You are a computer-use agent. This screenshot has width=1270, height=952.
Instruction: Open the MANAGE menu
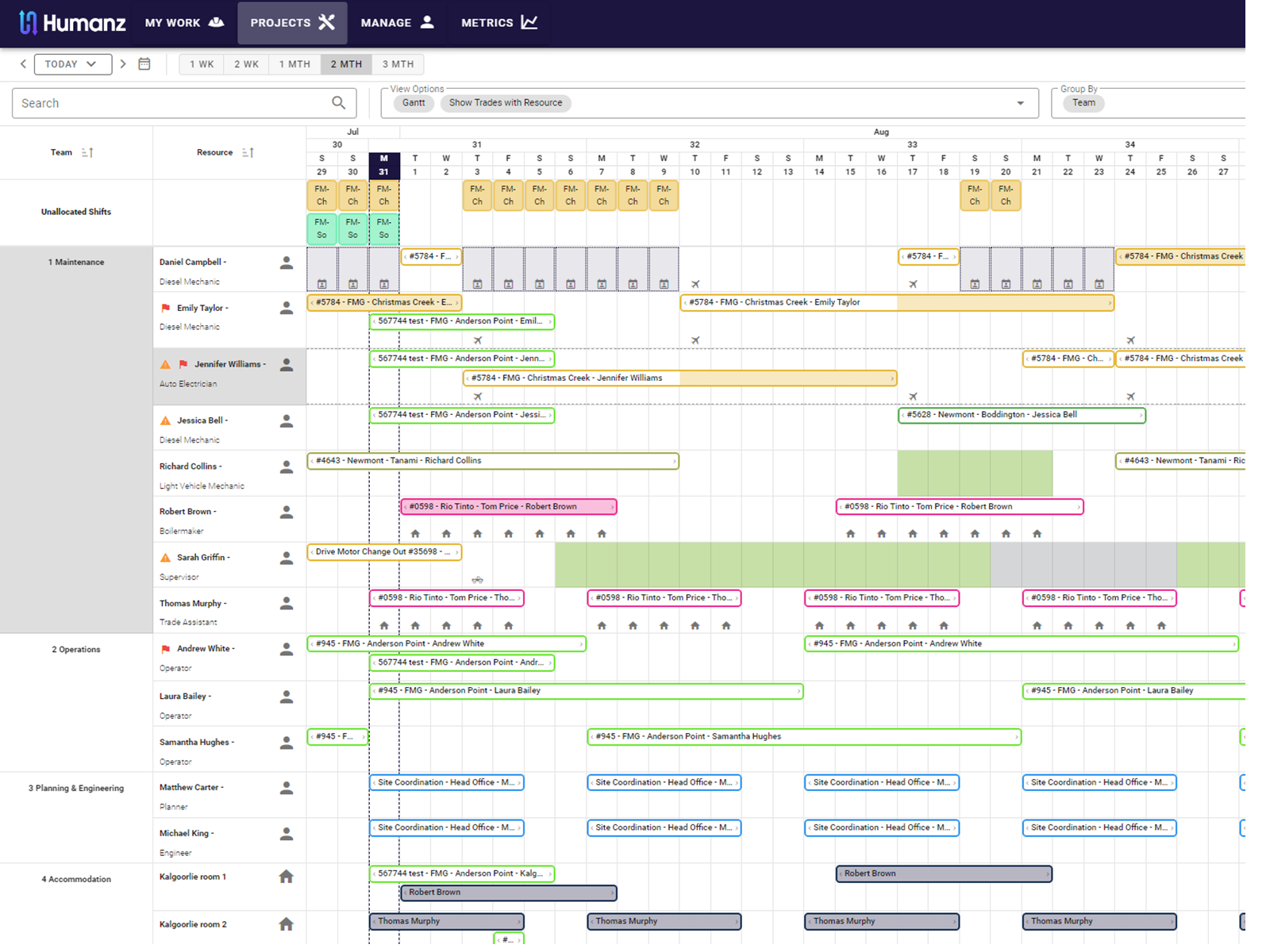pos(397,22)
